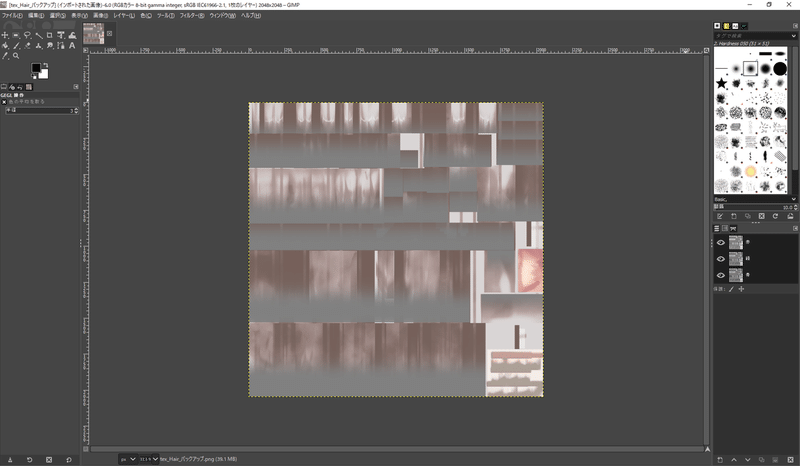Select the Zoom magnifier tool

point(16,56)
